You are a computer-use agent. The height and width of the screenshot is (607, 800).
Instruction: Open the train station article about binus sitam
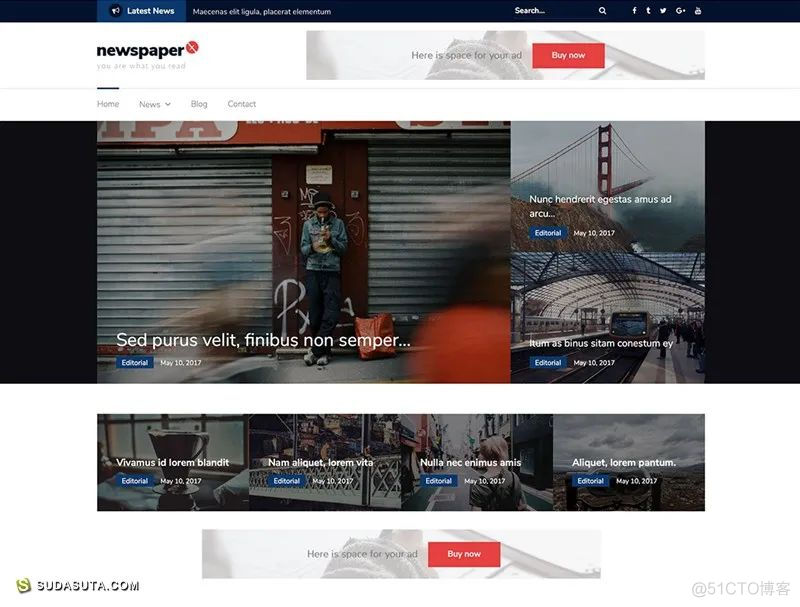(601, 343)
